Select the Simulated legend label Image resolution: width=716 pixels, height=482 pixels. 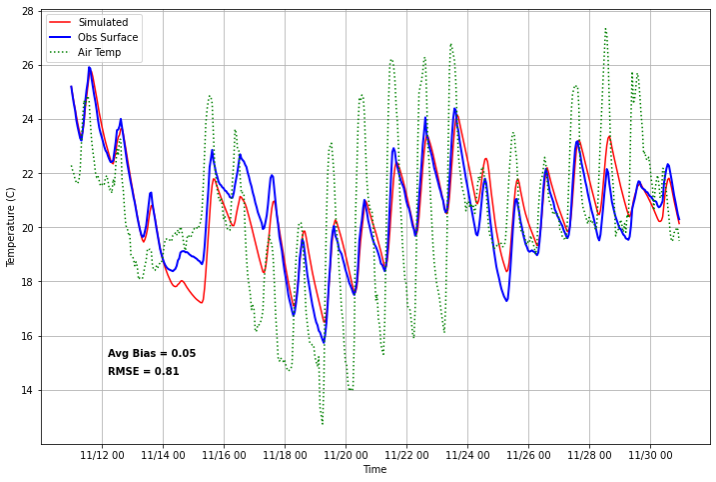(103, 22)
